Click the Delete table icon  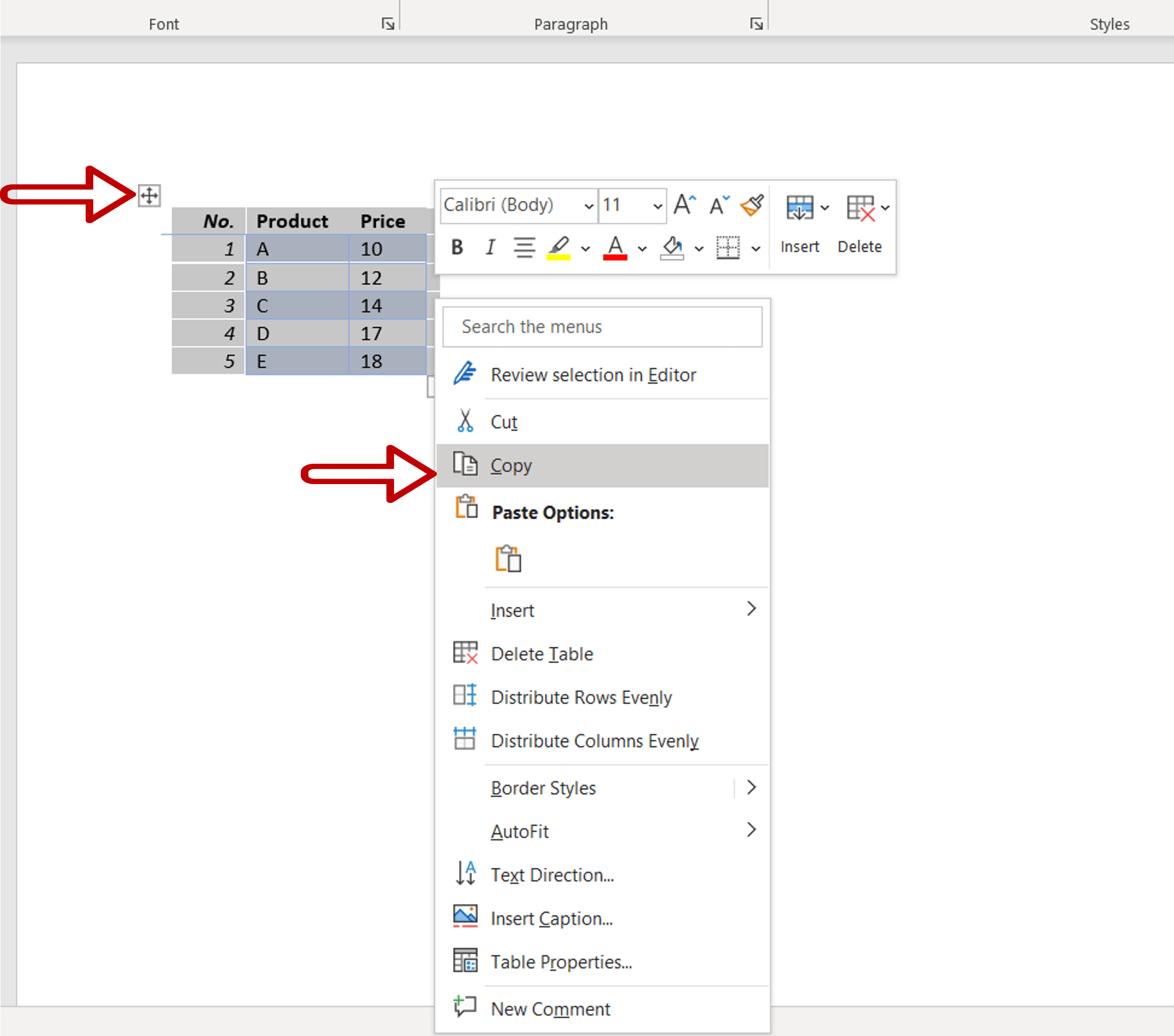point(860,207)
